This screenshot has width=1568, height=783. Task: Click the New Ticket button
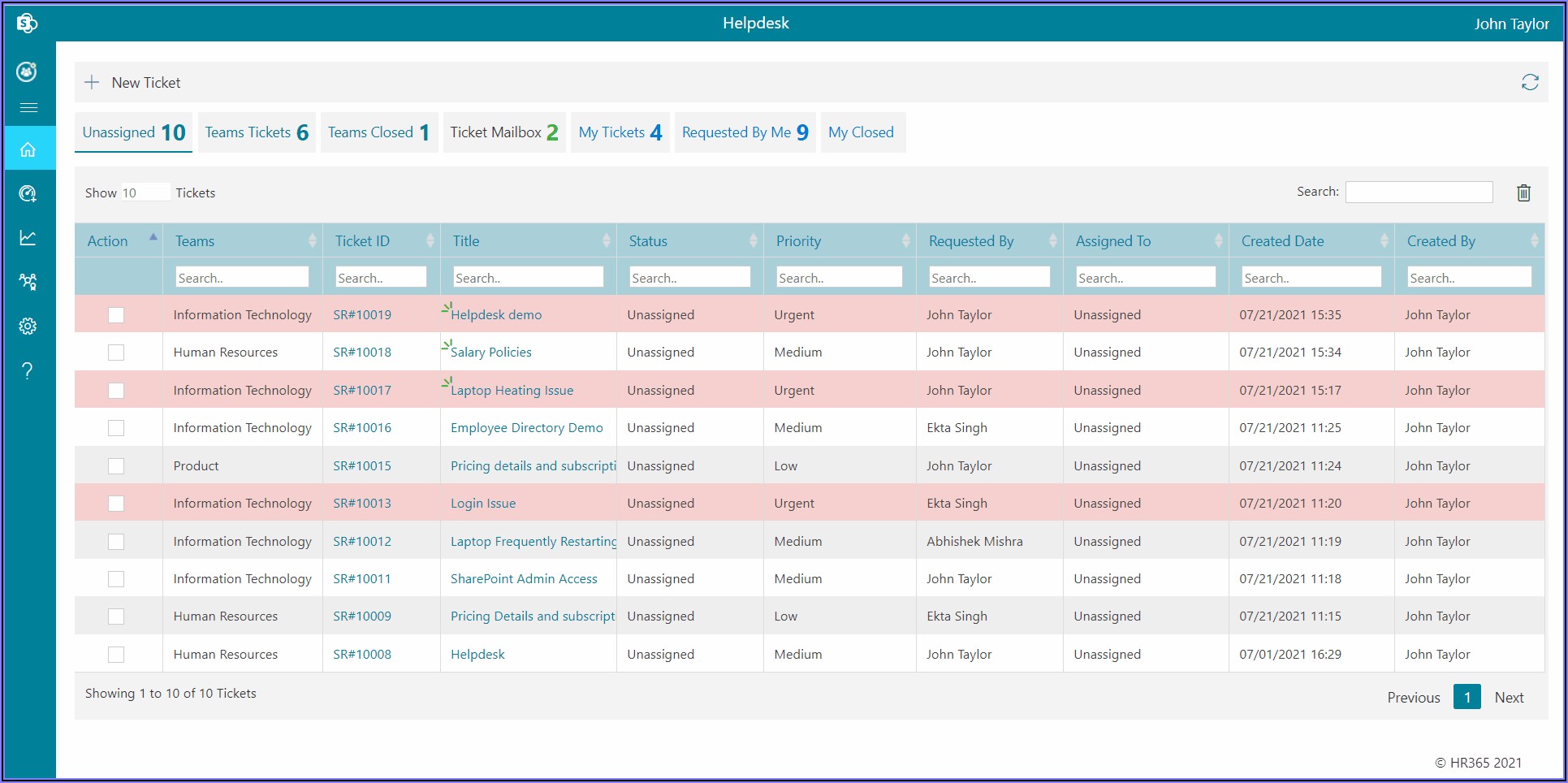pos(135,83)
